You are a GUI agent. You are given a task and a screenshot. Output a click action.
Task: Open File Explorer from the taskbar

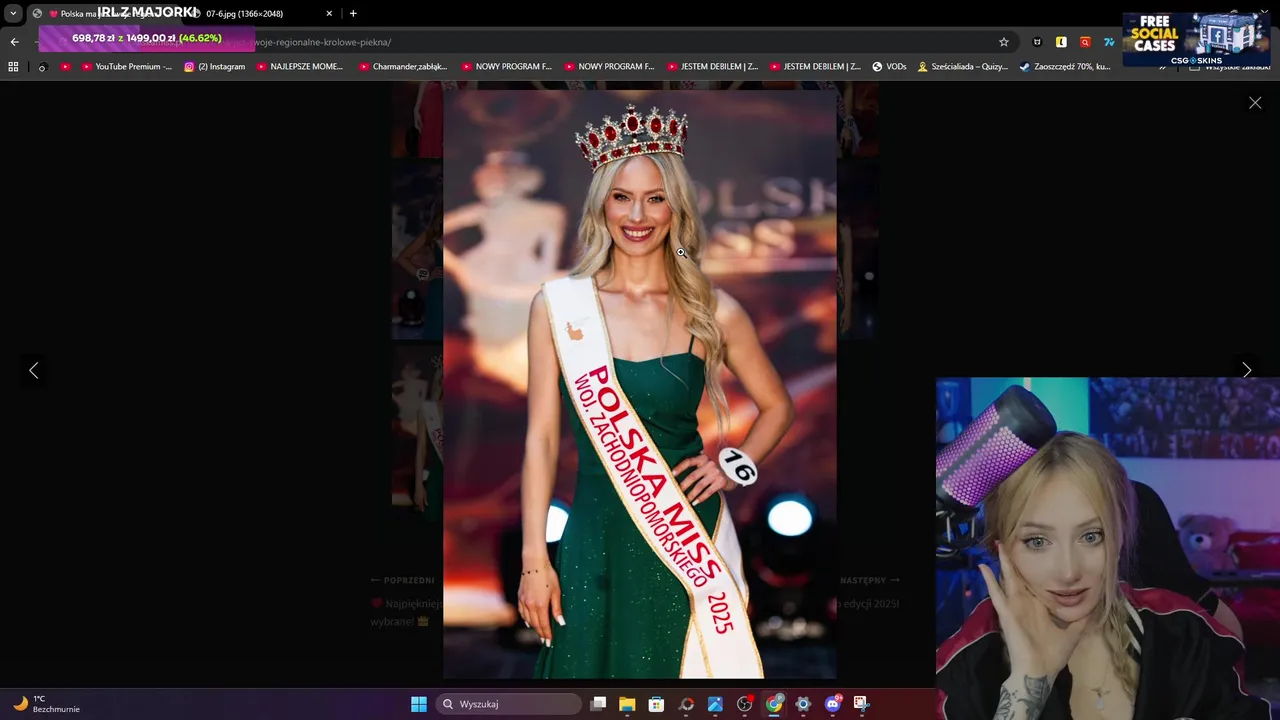pos(627,704)
